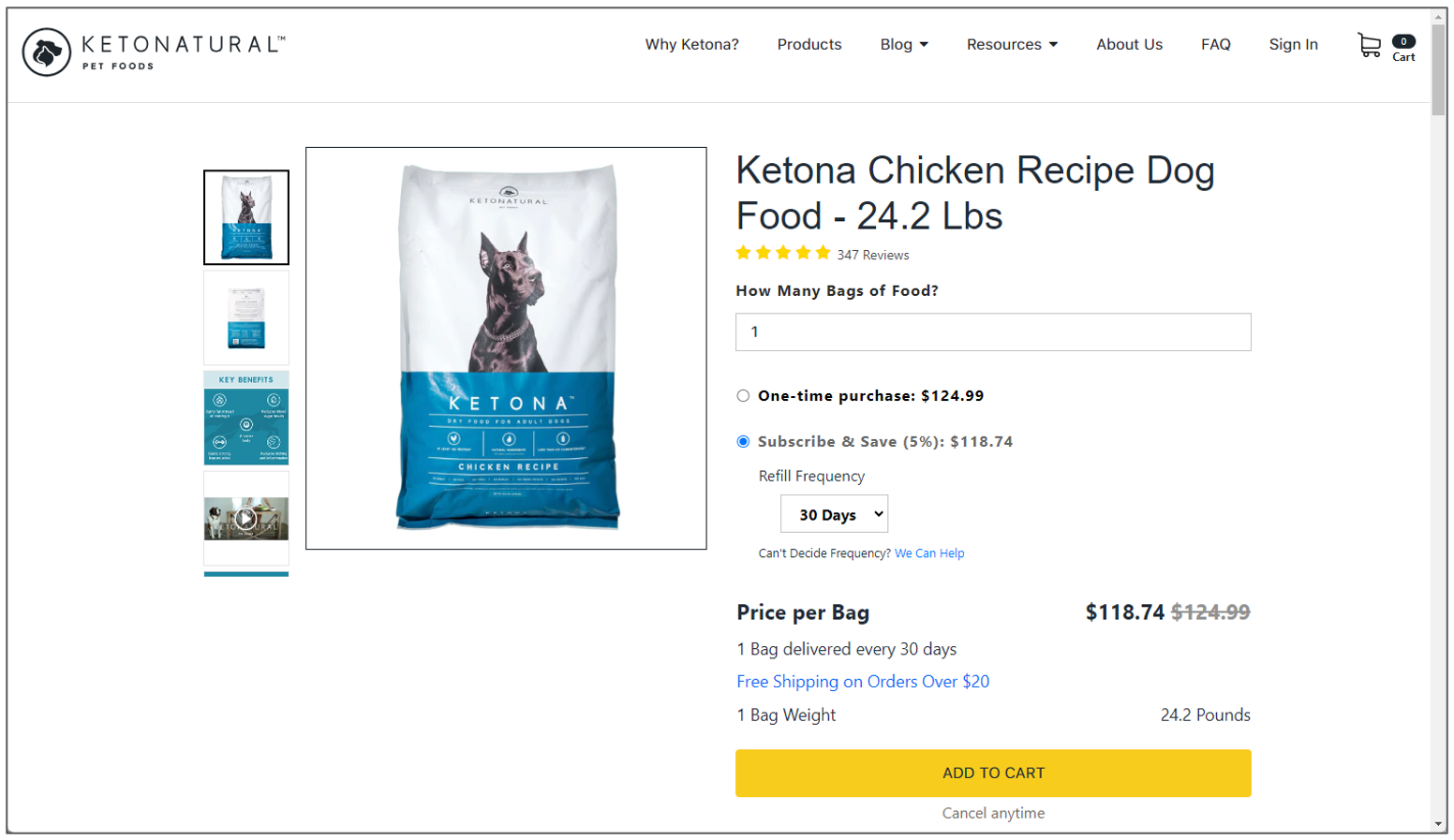Click the five-star rating icons
The image size is (1454, 840).
pos(783,253)
